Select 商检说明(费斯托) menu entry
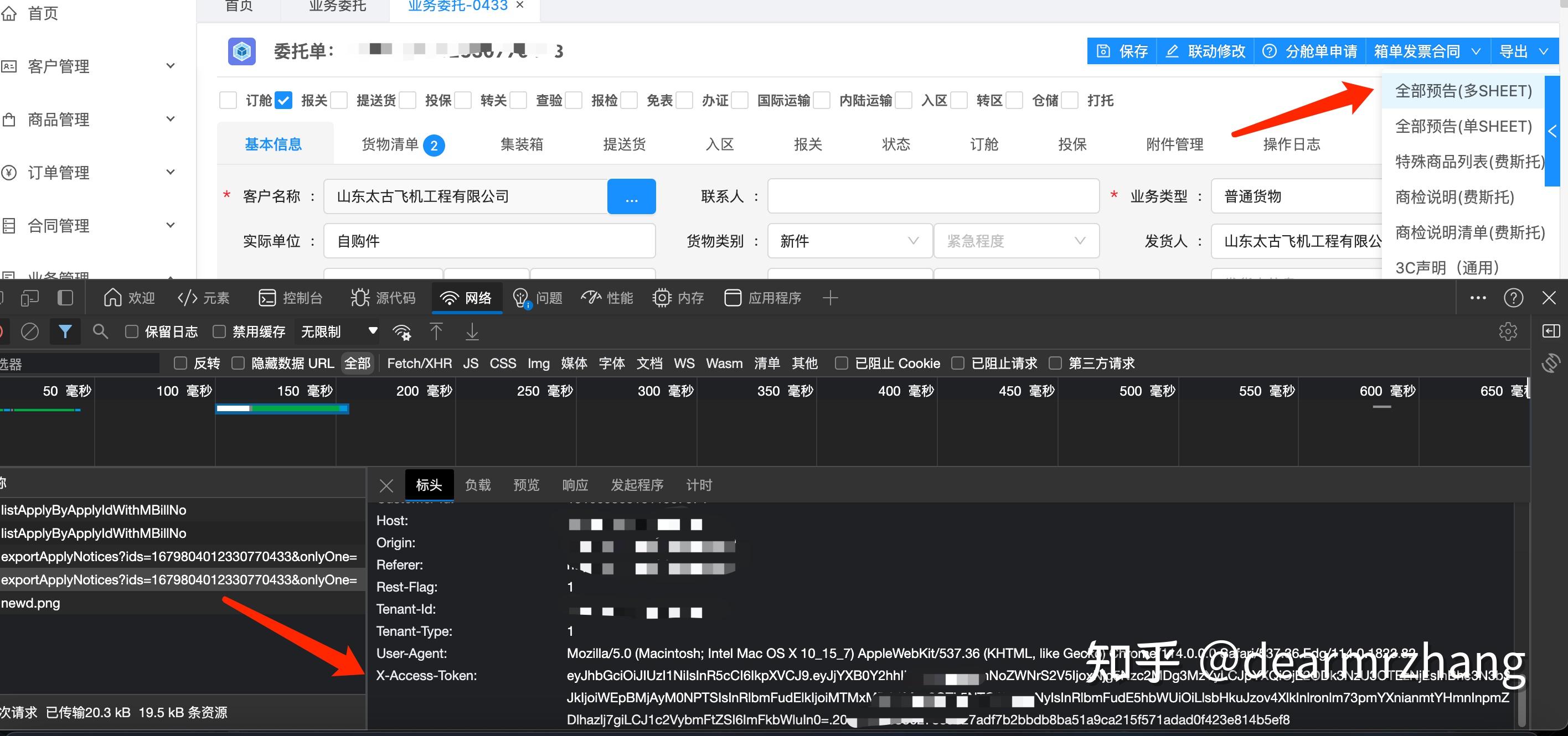 tap(1454, 197)
